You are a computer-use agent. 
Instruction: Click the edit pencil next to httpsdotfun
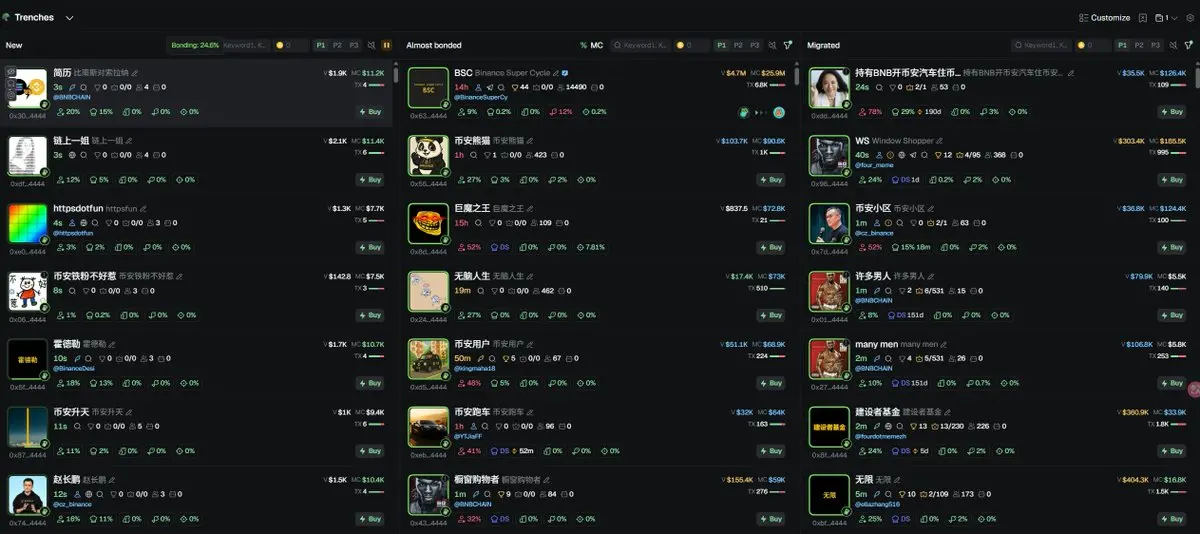(143, 209)
